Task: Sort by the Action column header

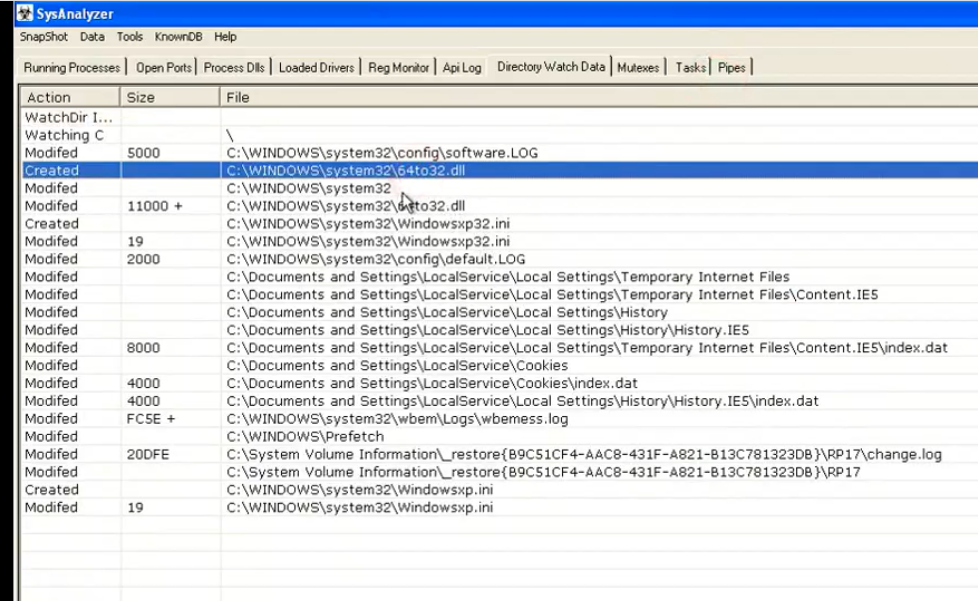Action: [70, 97]
